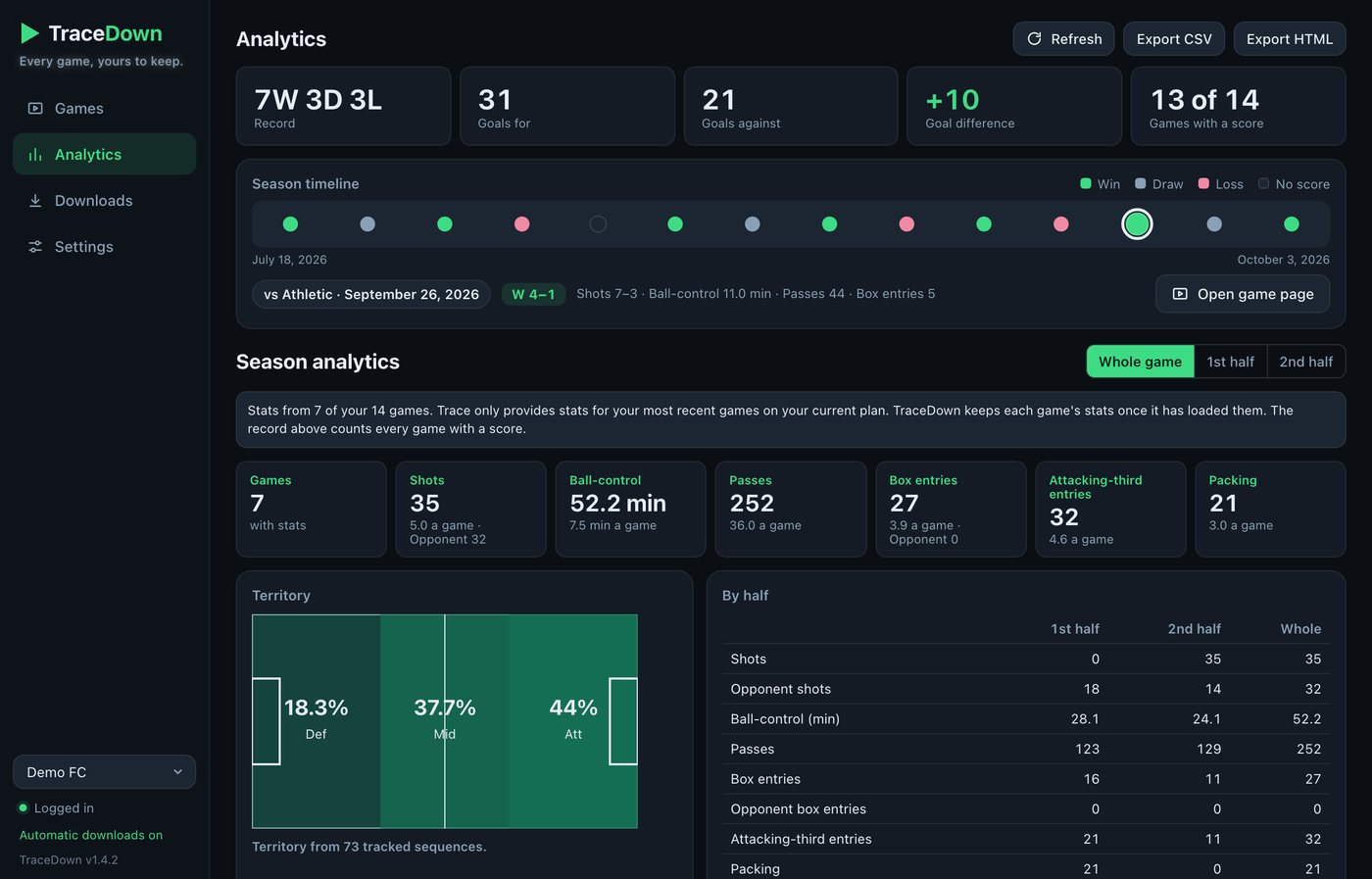Viewport: 1372px width, 879px height.
Task: Click the W 4–1 result badge
Action: (x=533, y=294)
